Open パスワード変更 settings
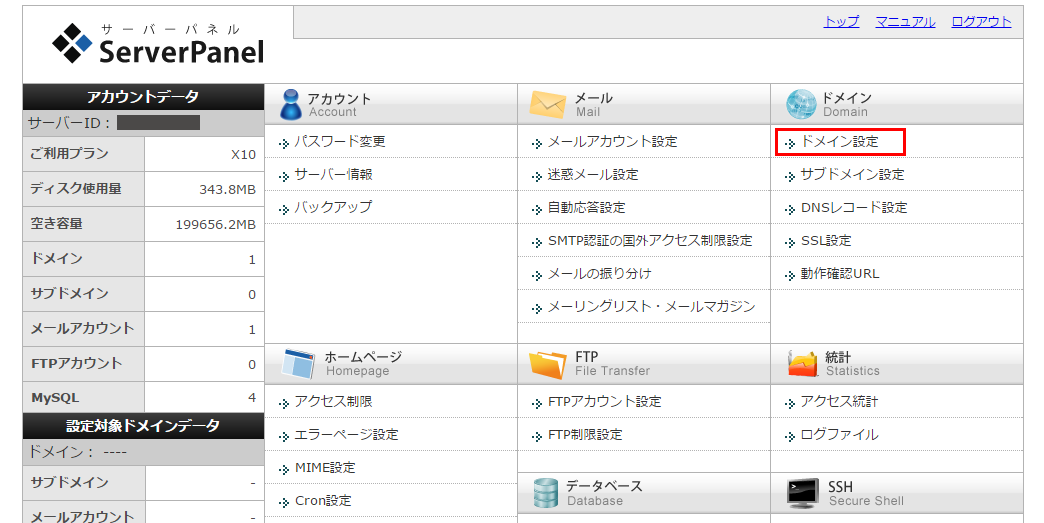1044x523 pixels. (339, 142)
